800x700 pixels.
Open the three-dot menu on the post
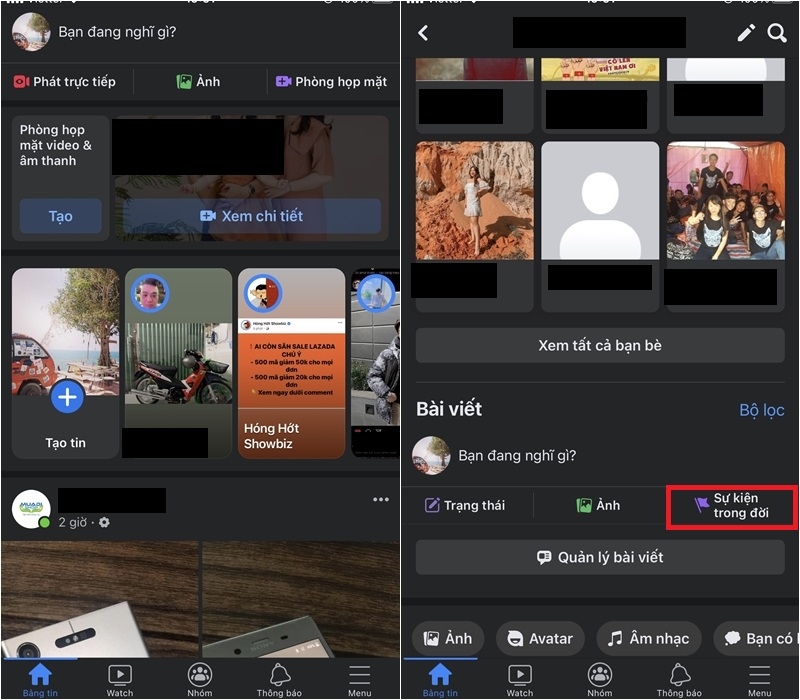click(x=380, y=499)
